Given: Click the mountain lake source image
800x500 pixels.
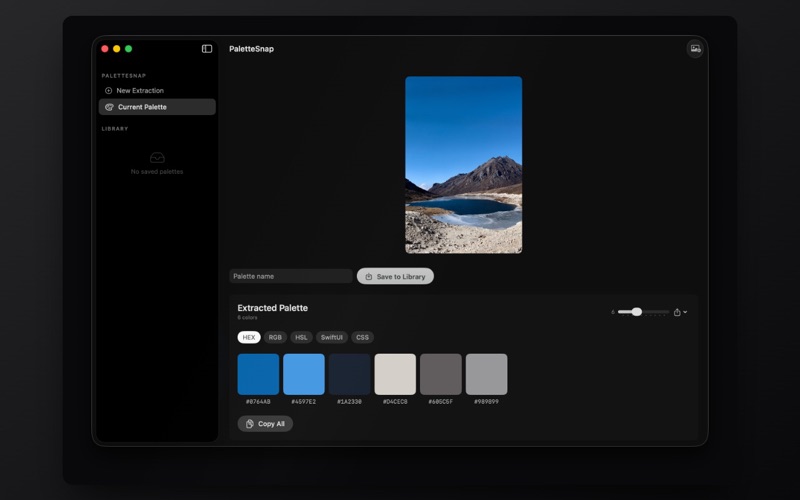Looking at the screenshot, I should (464, 165).
